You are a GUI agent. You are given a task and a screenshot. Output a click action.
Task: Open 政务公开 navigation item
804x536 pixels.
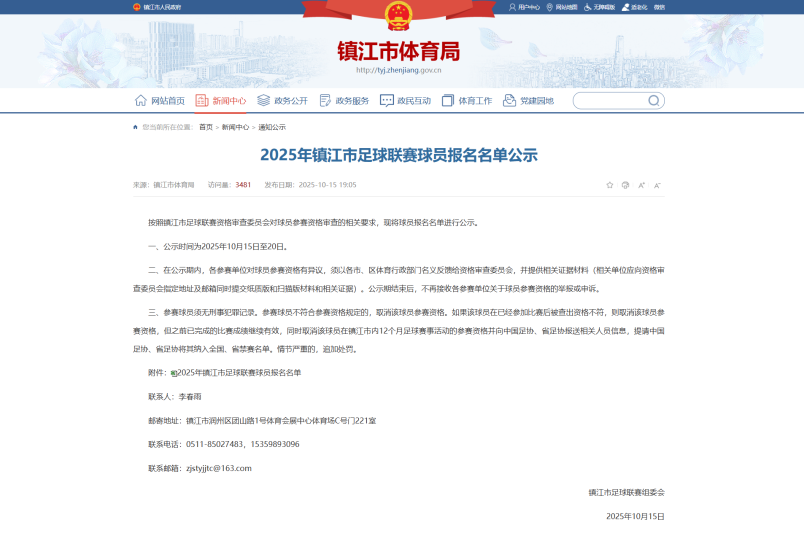click(x=283, y=101)
